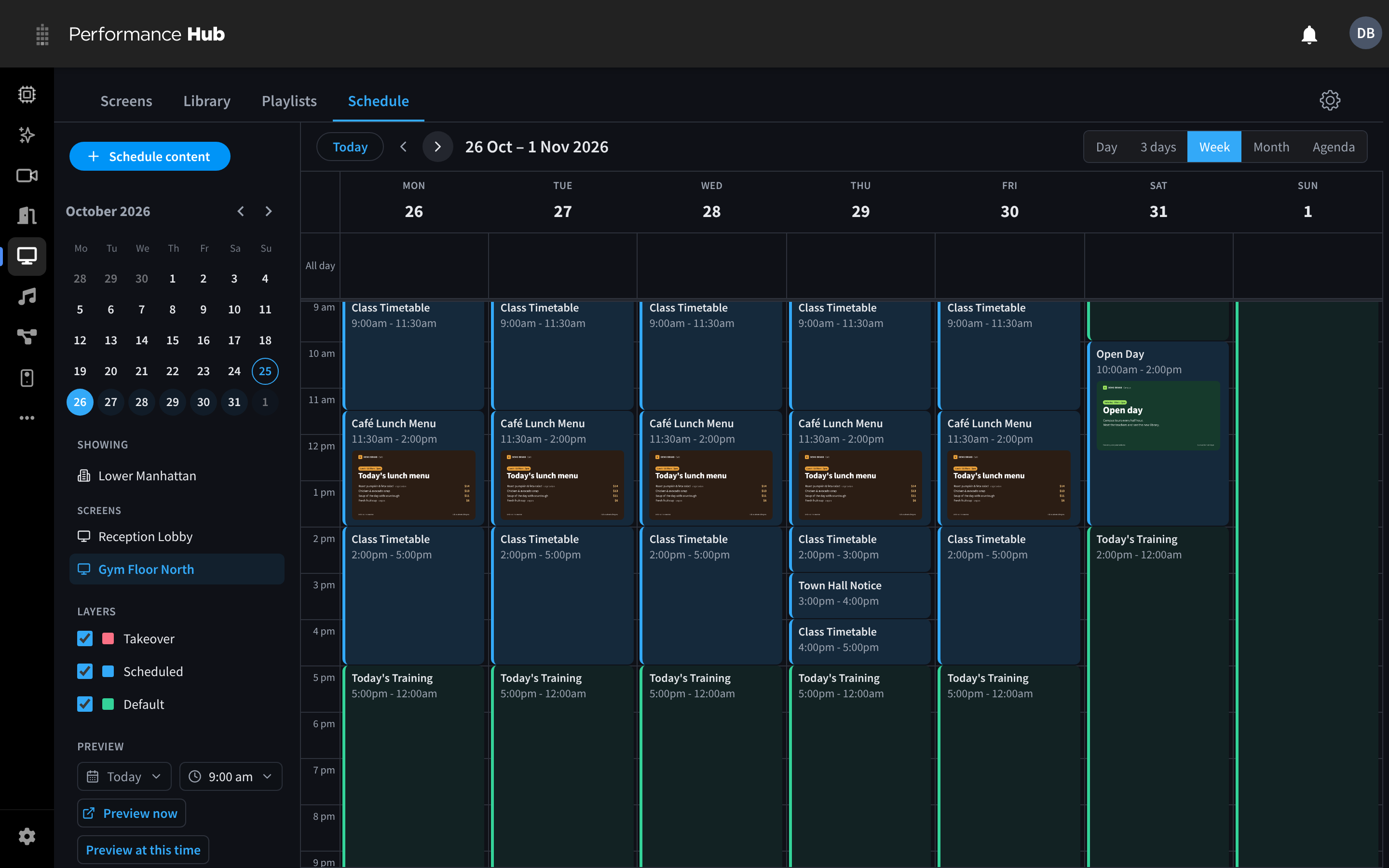Open the Open Day event thumbnail on Saturday

[x=1157, y=416]
